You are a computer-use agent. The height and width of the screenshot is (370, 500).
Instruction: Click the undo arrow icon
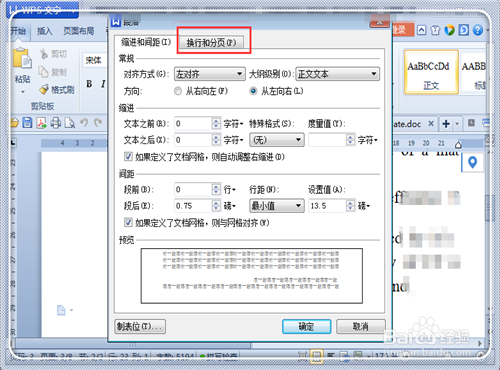coord(84,123)
